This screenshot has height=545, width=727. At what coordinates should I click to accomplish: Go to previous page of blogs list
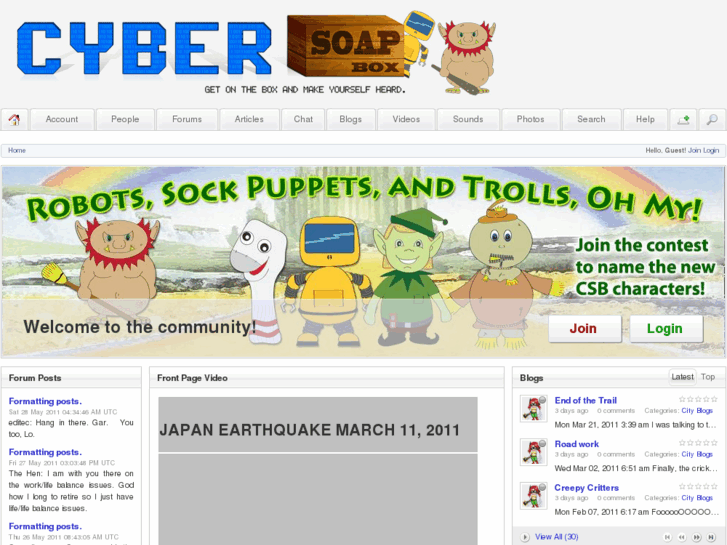coord(682,537)
